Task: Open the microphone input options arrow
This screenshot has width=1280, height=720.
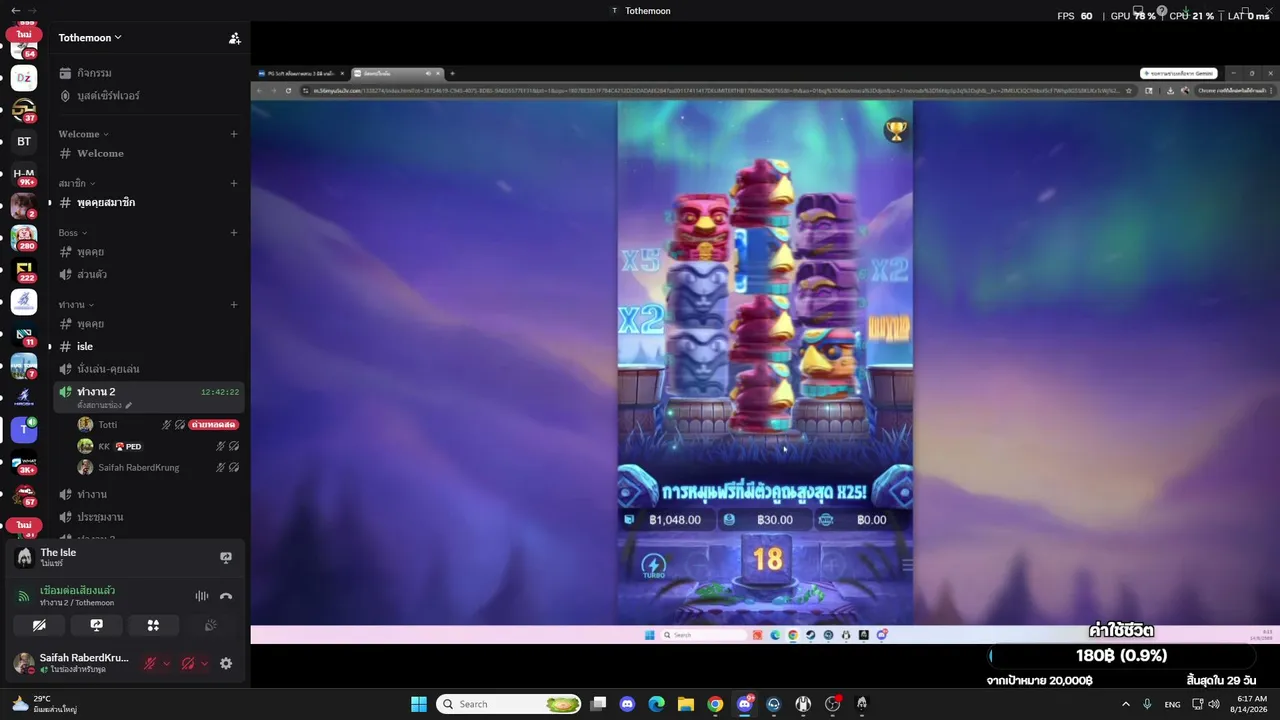Action: 166,663
